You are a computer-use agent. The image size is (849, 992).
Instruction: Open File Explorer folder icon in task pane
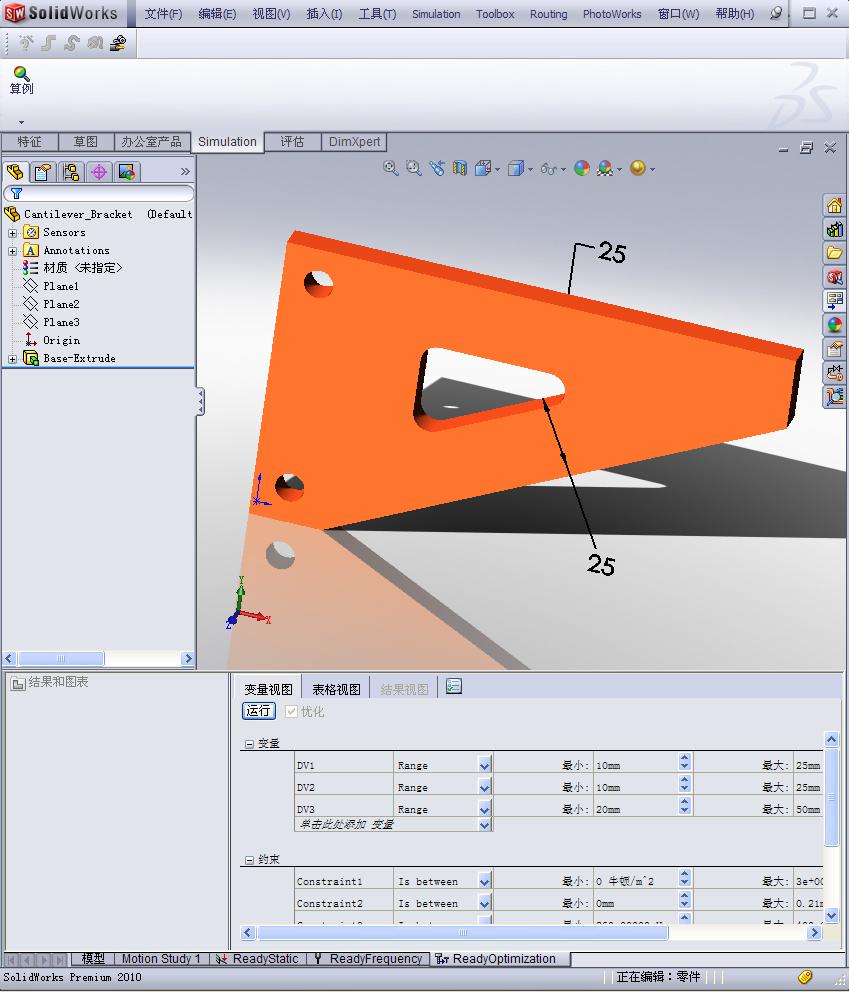(x=834, y=253)
